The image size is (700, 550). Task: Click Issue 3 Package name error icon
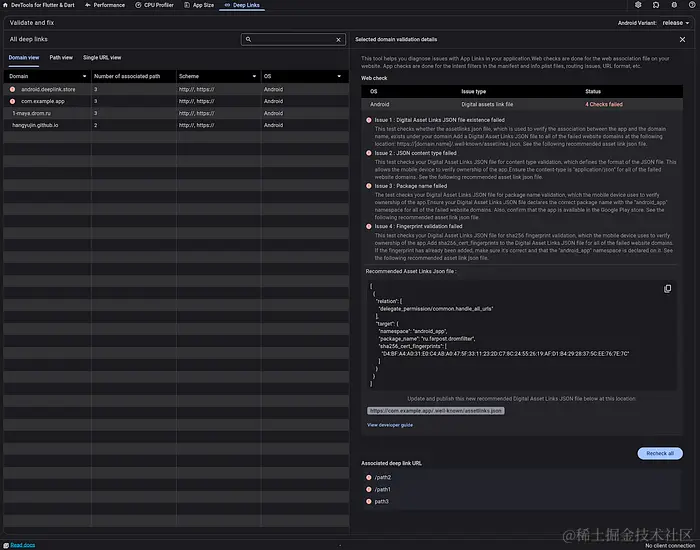tap(369, 186)
